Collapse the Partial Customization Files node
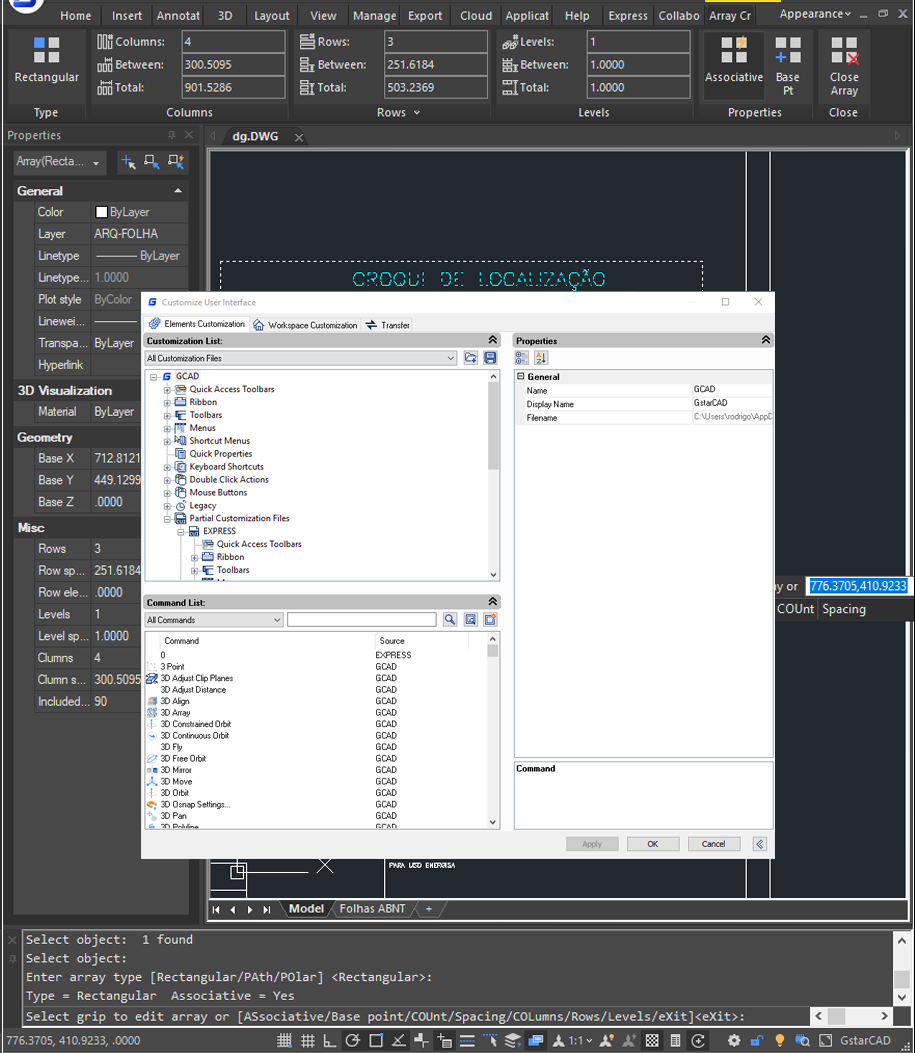This screenshot has width=915, height=1053. [167, 519]
